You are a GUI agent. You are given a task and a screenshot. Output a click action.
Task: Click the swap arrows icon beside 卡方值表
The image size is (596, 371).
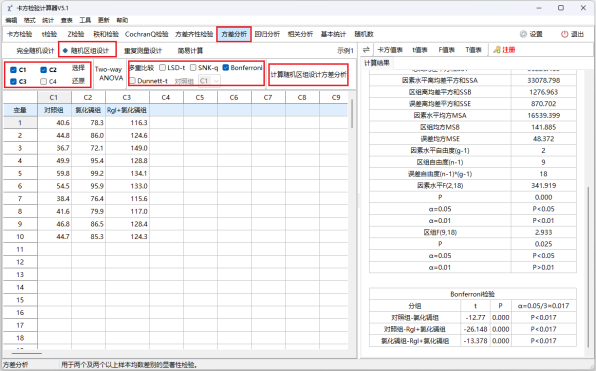pos(366,50)
